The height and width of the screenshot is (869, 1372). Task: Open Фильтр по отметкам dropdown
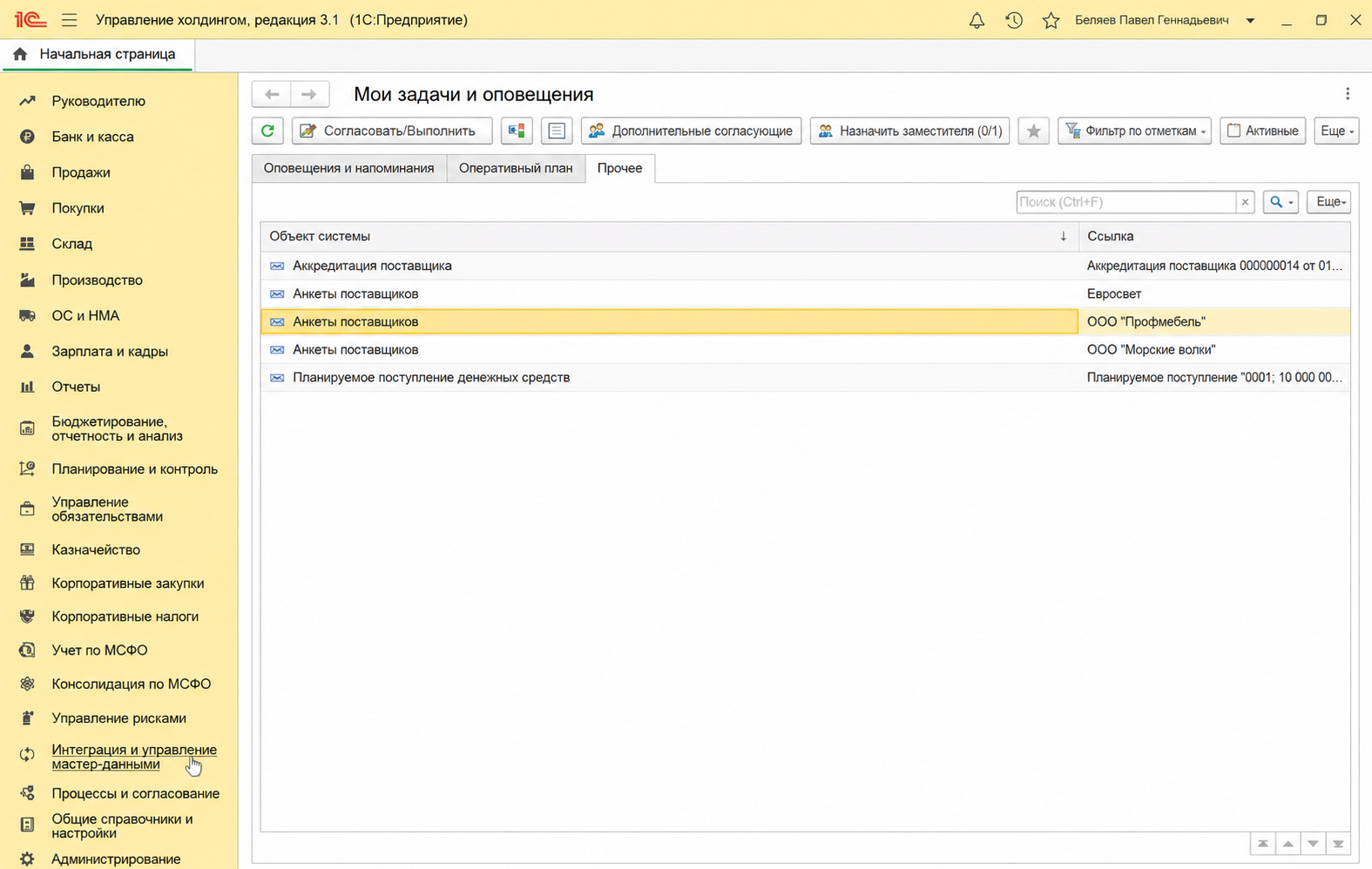coord(1134,131)
